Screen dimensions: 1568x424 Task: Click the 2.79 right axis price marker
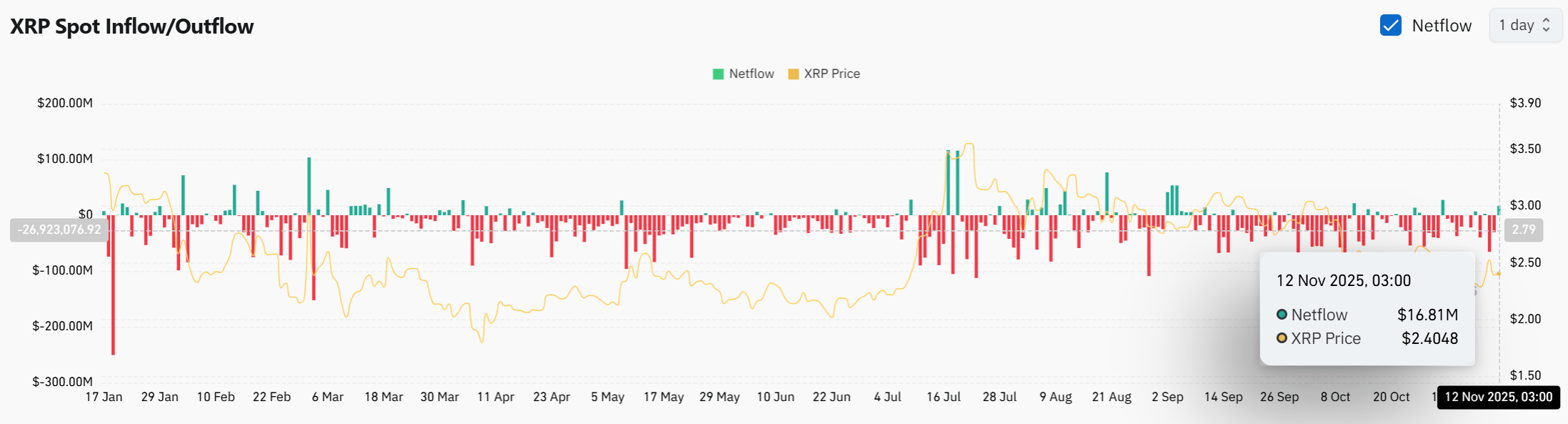(1523, 230)
